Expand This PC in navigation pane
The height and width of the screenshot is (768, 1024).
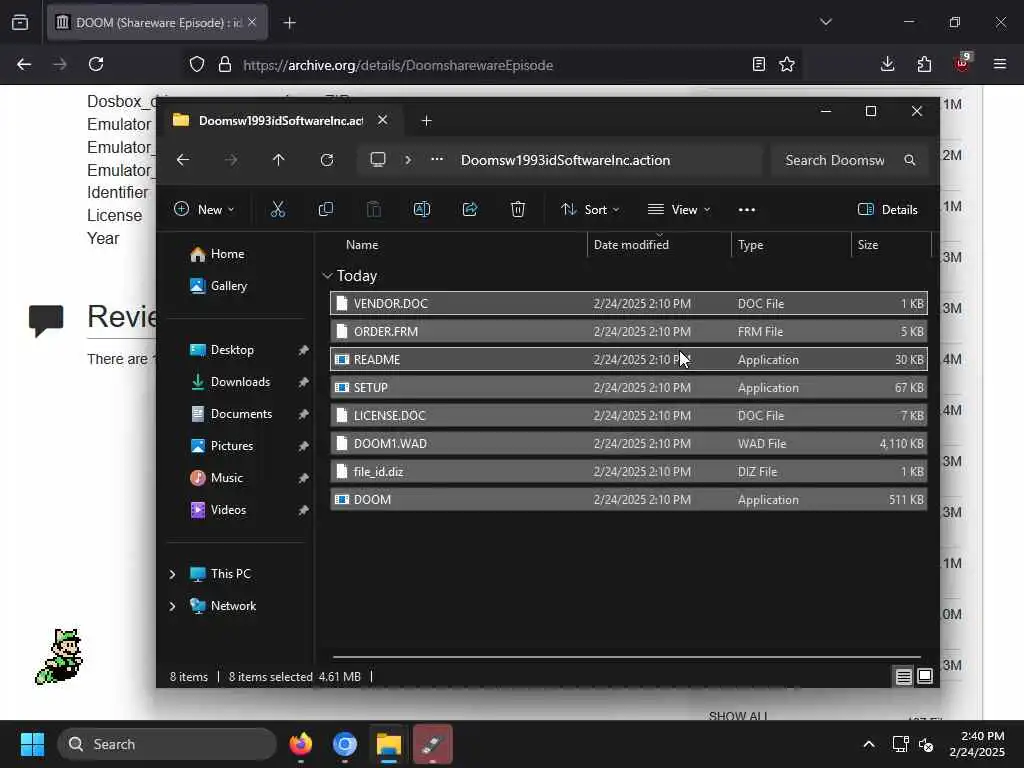pos(172,574)
